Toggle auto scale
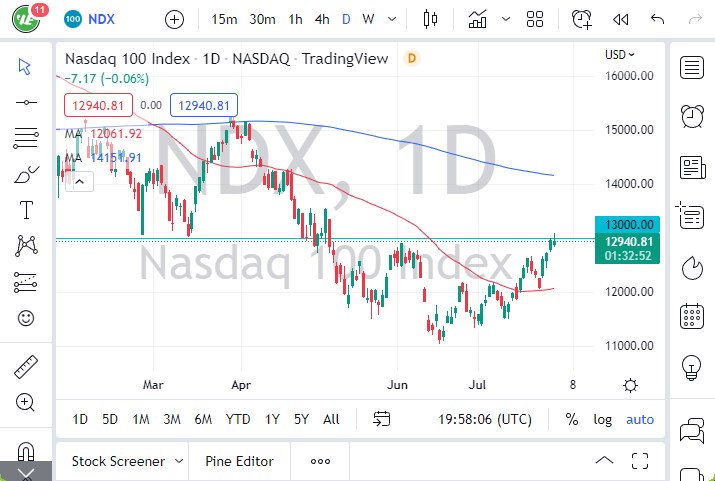 click(x=640, y=419)
